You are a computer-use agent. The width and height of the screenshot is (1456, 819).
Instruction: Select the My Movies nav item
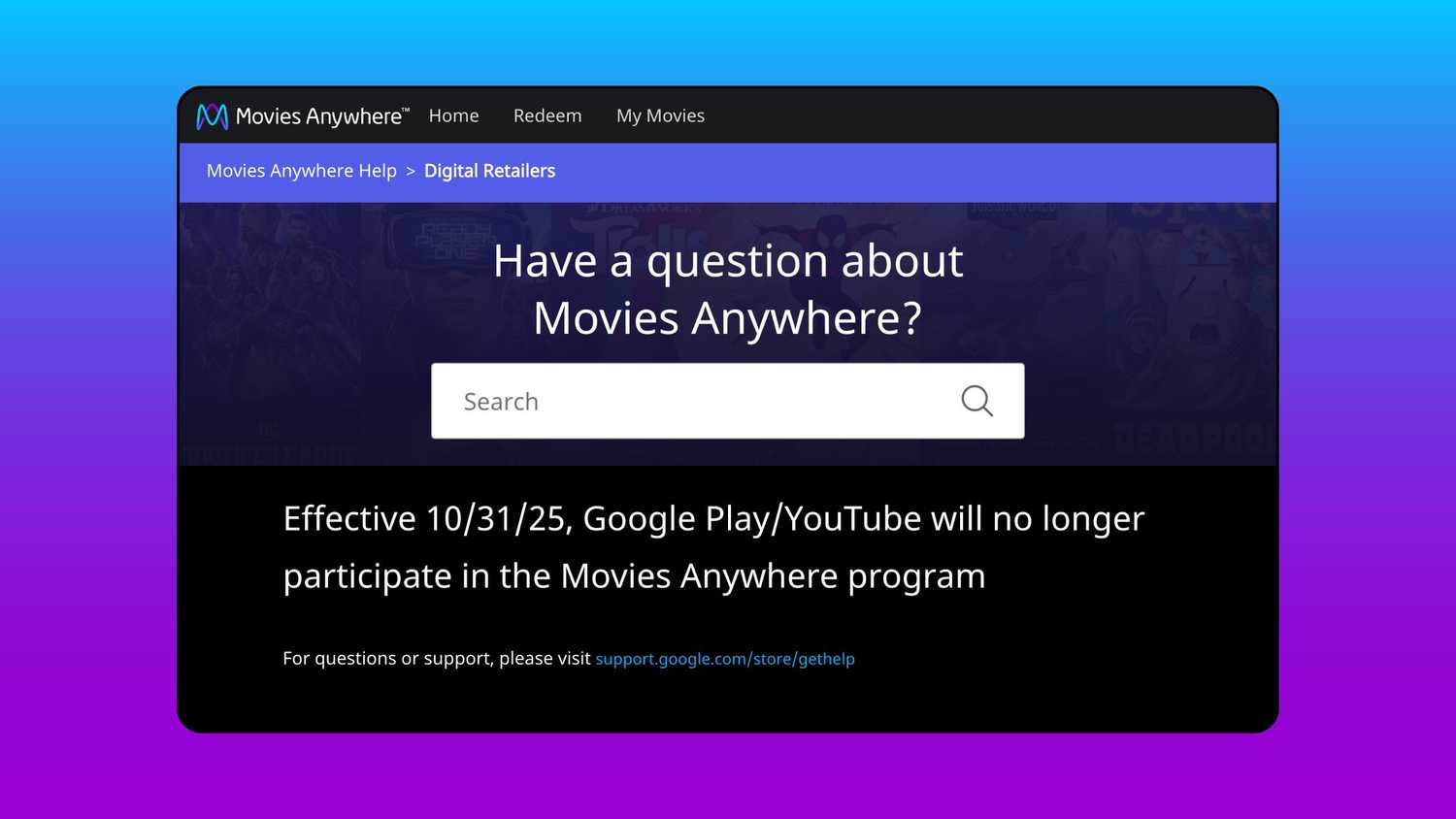tap(660, 115)
